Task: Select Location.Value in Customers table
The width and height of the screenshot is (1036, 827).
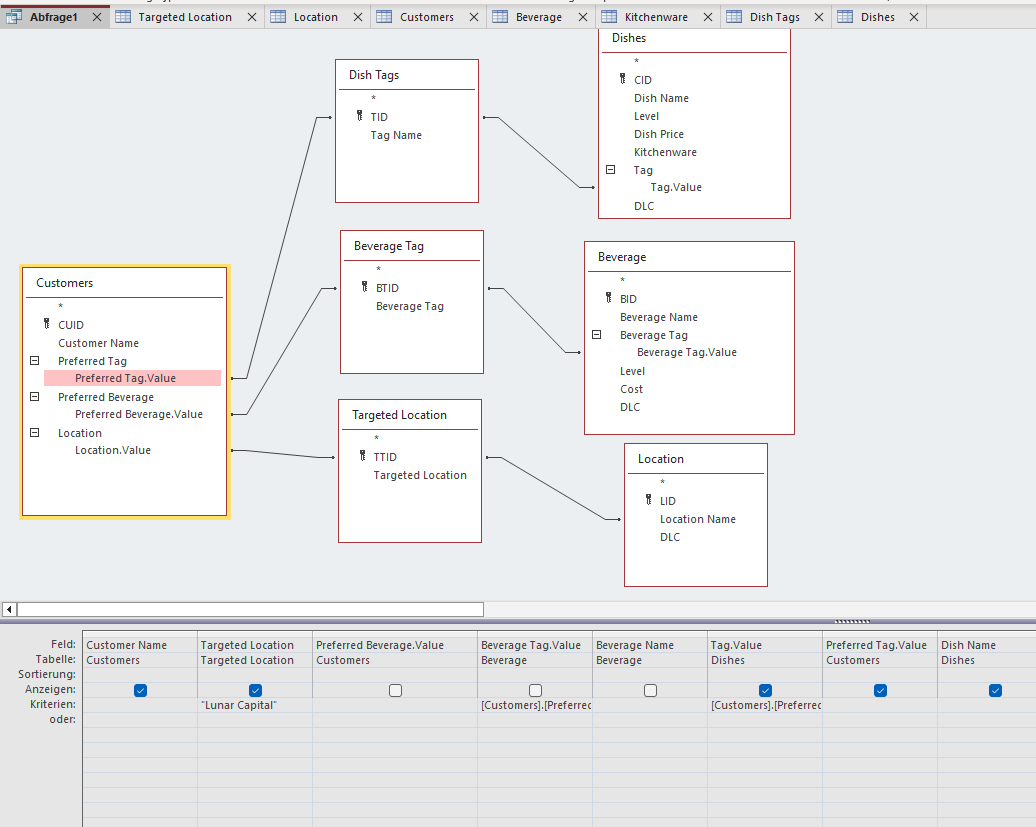Action: pyautogui.click(x=113, y=450)
